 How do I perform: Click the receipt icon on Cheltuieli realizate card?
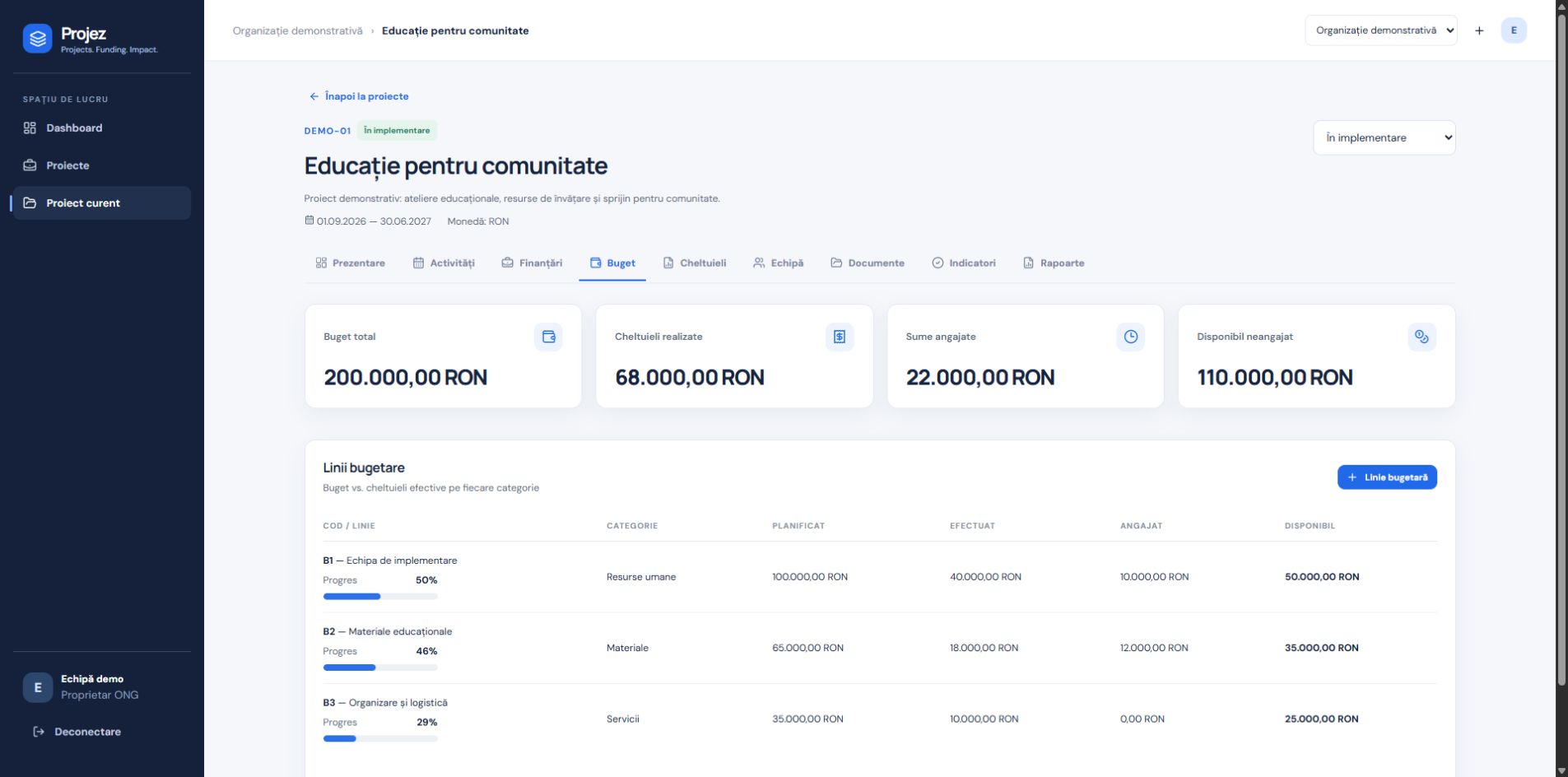tap(840, 337)
